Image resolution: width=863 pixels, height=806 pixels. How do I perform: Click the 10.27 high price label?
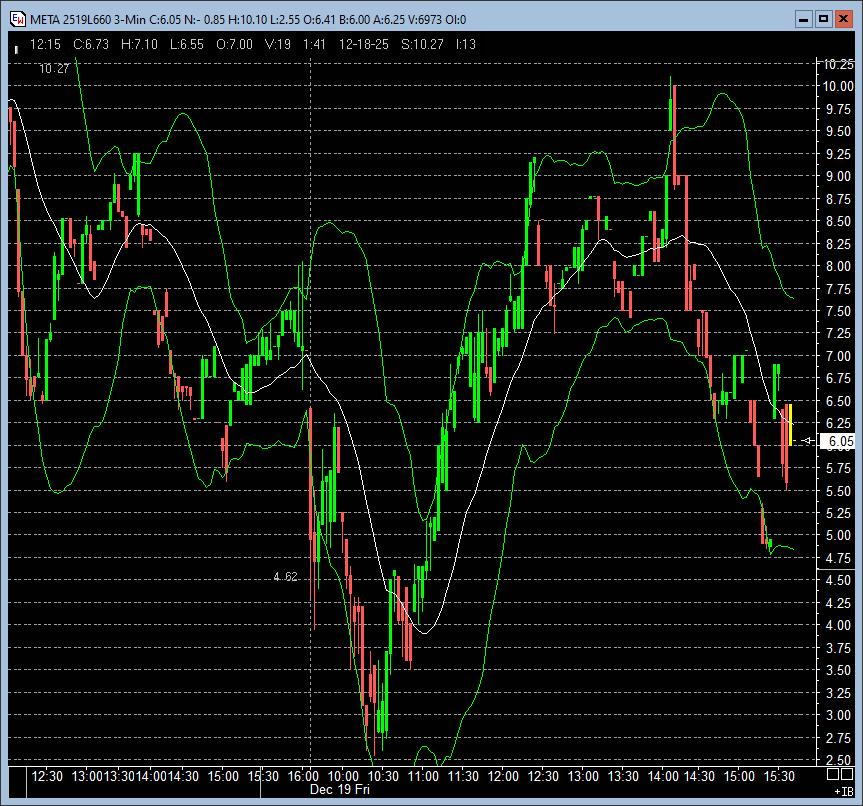coord(54,69)
